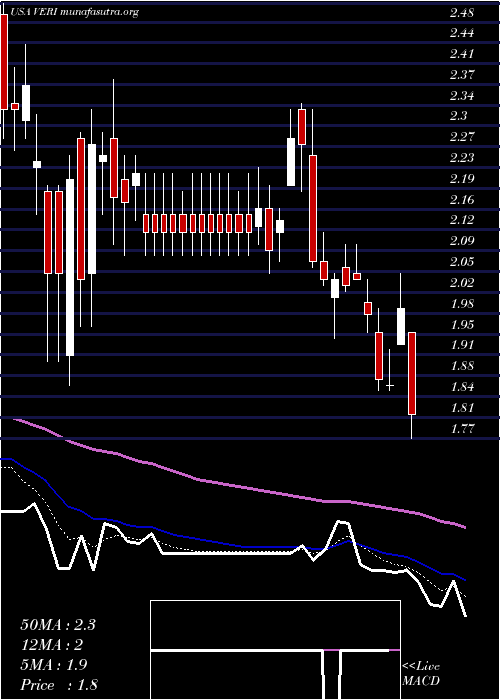Click the 2.34 price axis label
The image size is (500, 700).
462,96
